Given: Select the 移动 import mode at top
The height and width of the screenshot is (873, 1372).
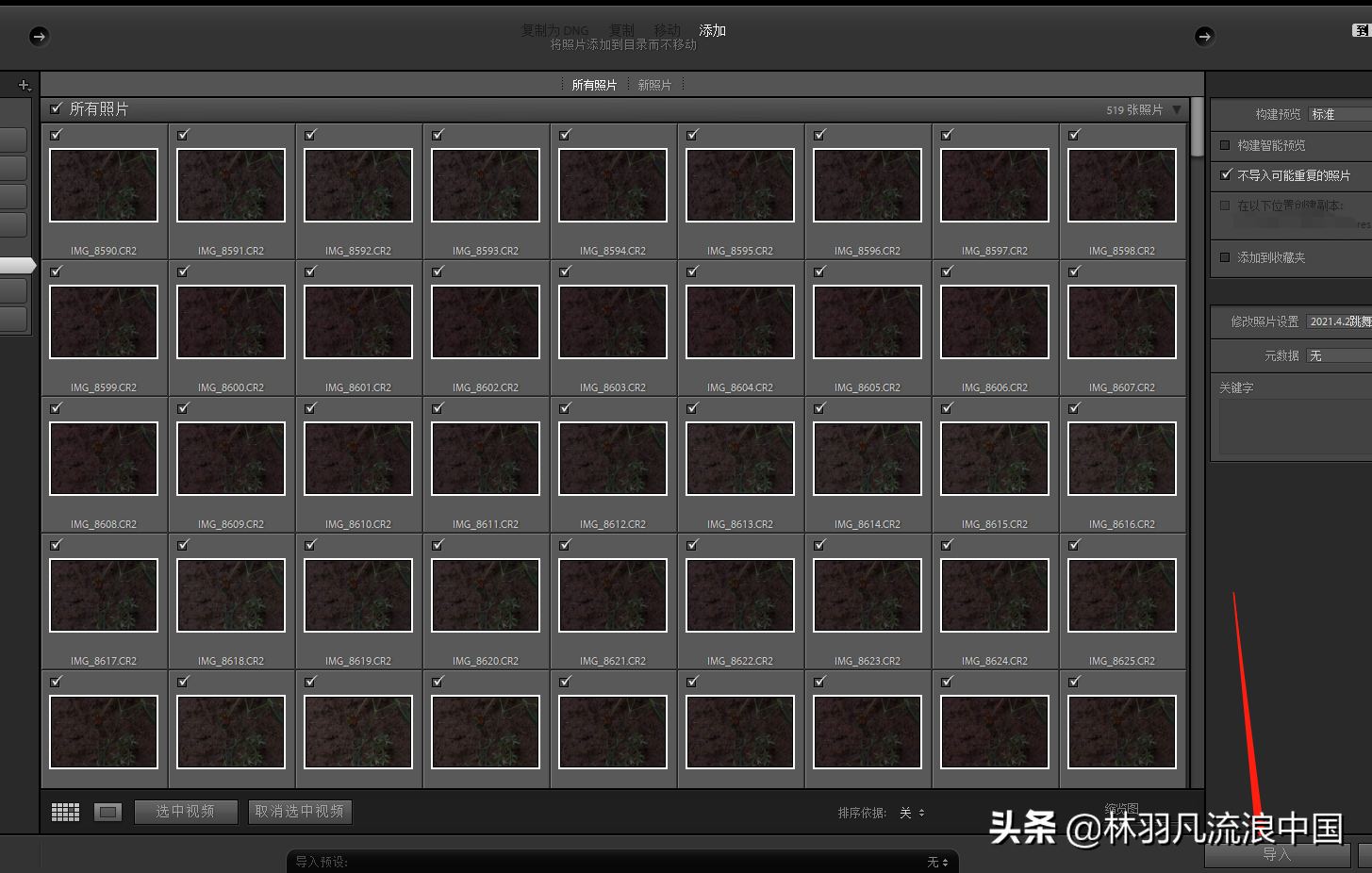Looking at the screenshot, I should point(668,29).
